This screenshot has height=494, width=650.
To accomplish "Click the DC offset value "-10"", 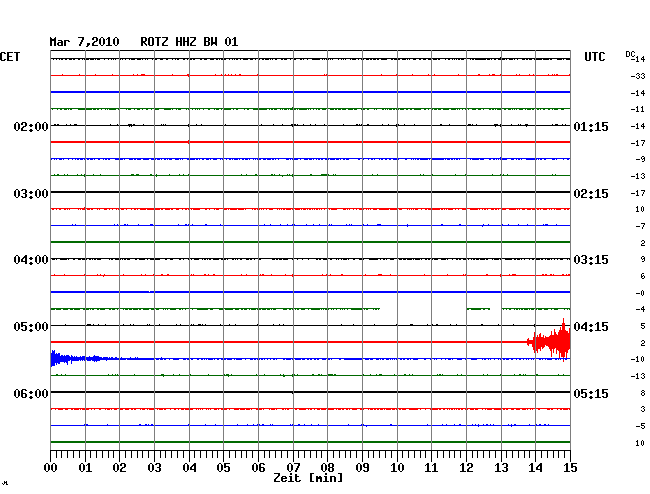I will coord(638,359).
